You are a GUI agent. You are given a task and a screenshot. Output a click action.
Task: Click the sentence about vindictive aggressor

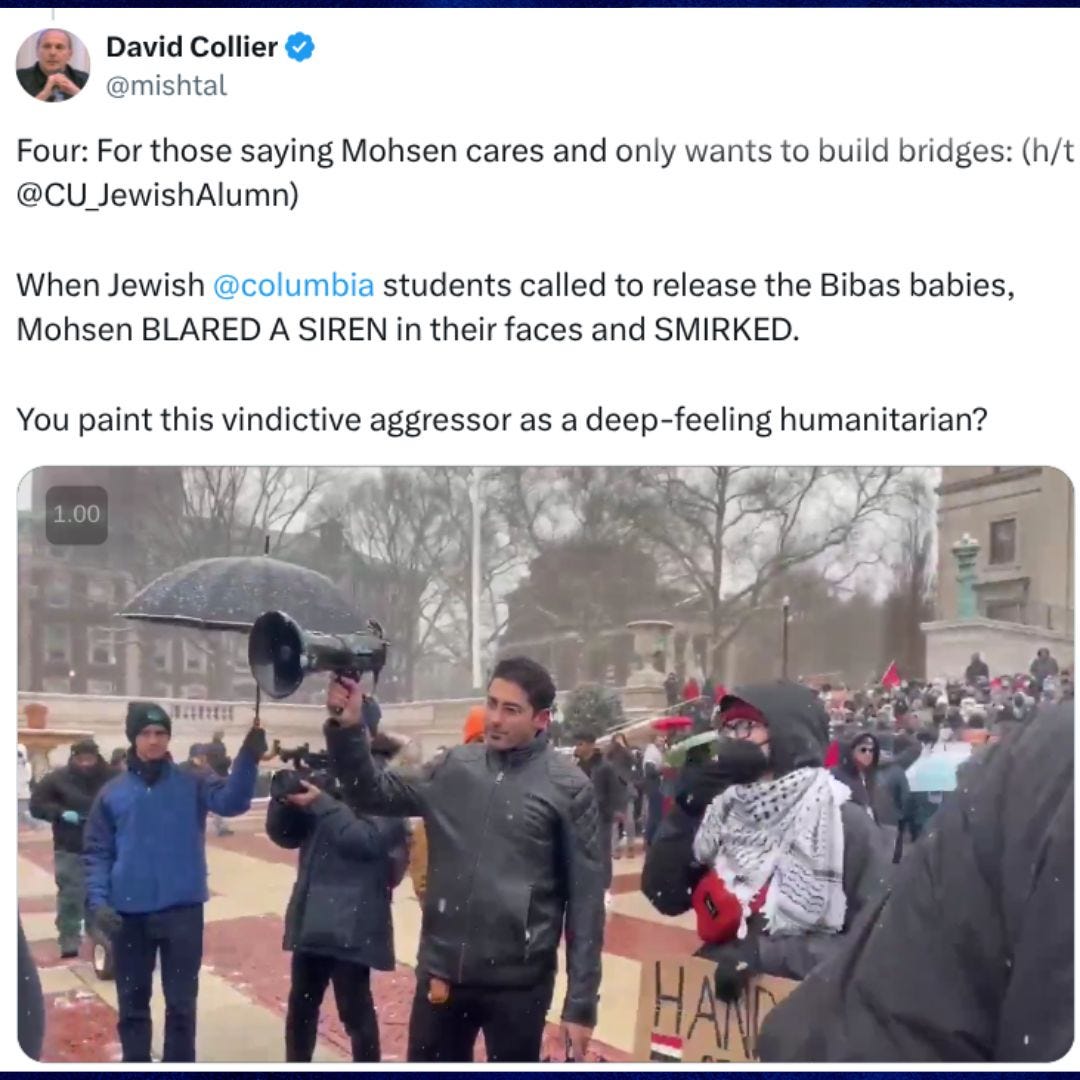pyautogui.click(x=501, y=419)
